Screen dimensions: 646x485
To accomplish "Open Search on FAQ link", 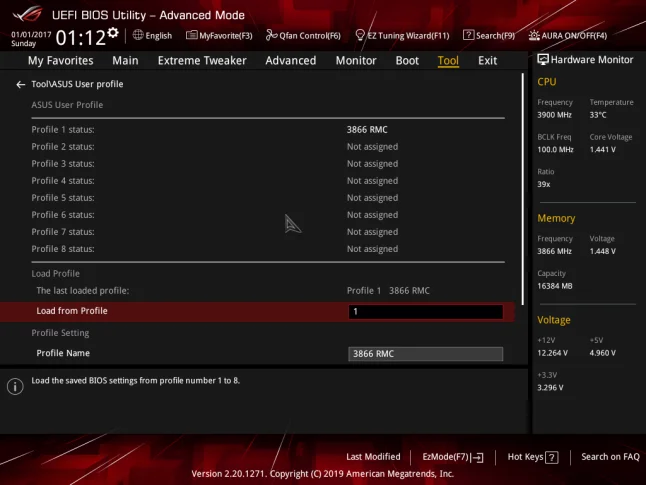I will click(610, 457).
